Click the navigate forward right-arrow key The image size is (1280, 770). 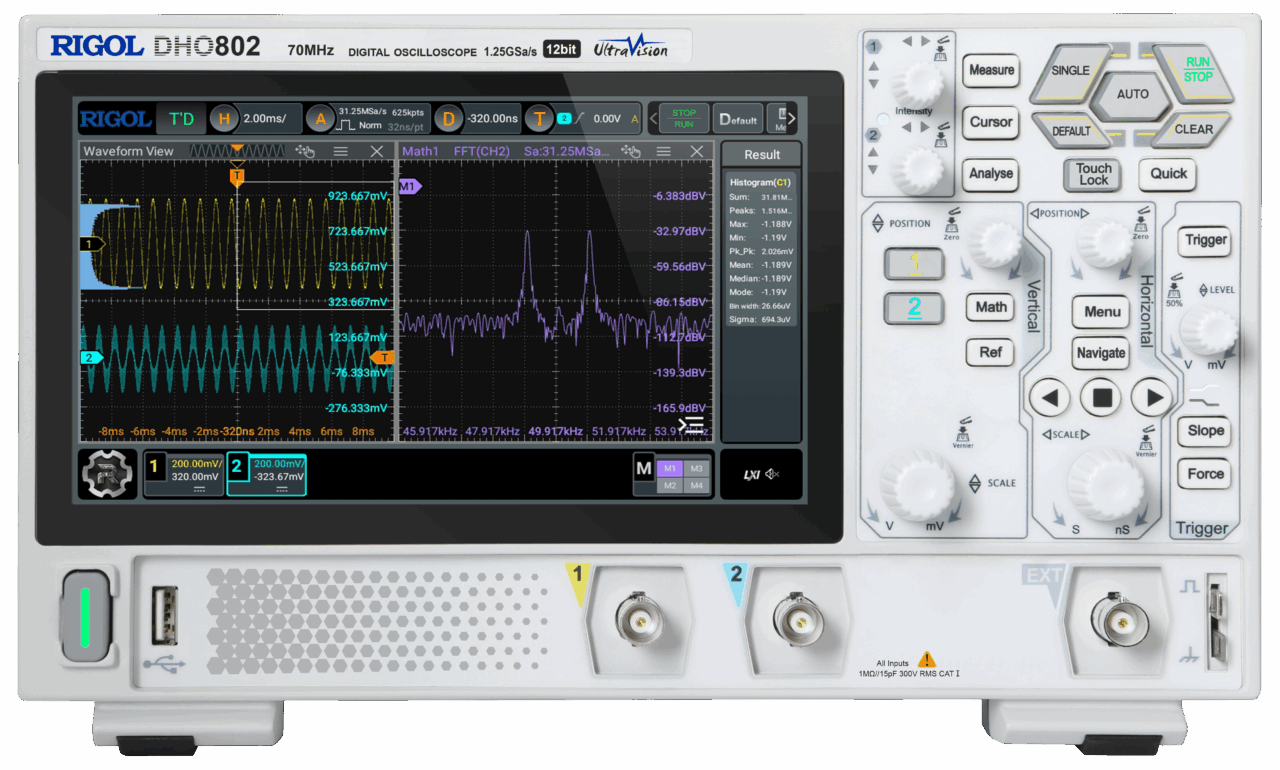[1154, 398]
